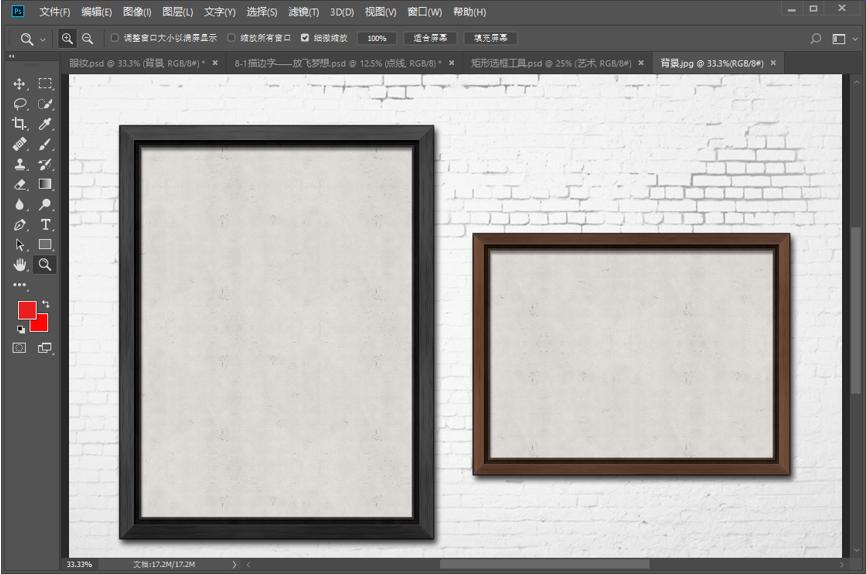Viewport: 866px width, 574px height.
Task: Switch to the 8-1描边字 psd tab
Action: [337, 64]
